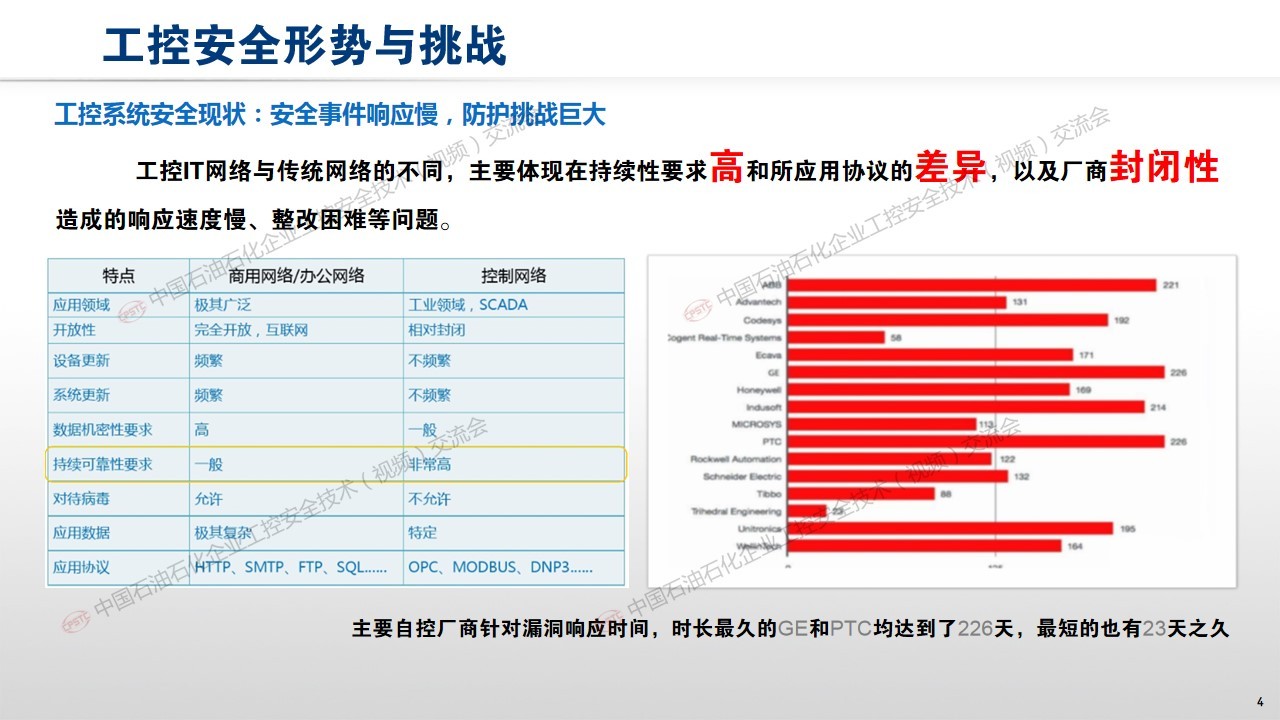Select the Codesys chart label
1280x720 pixels.
762,320
